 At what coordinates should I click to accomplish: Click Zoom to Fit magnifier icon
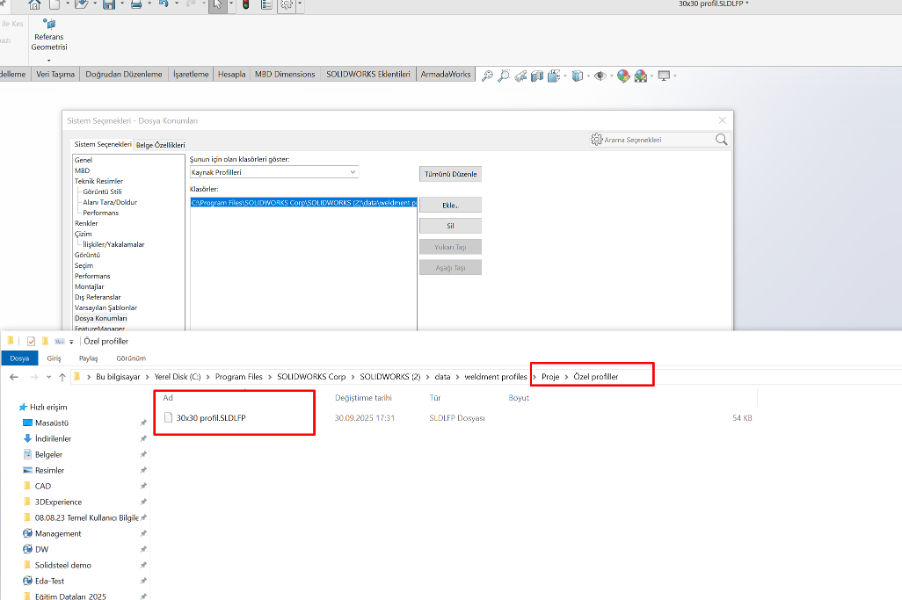pyautogui.click(x=487, y=76)
